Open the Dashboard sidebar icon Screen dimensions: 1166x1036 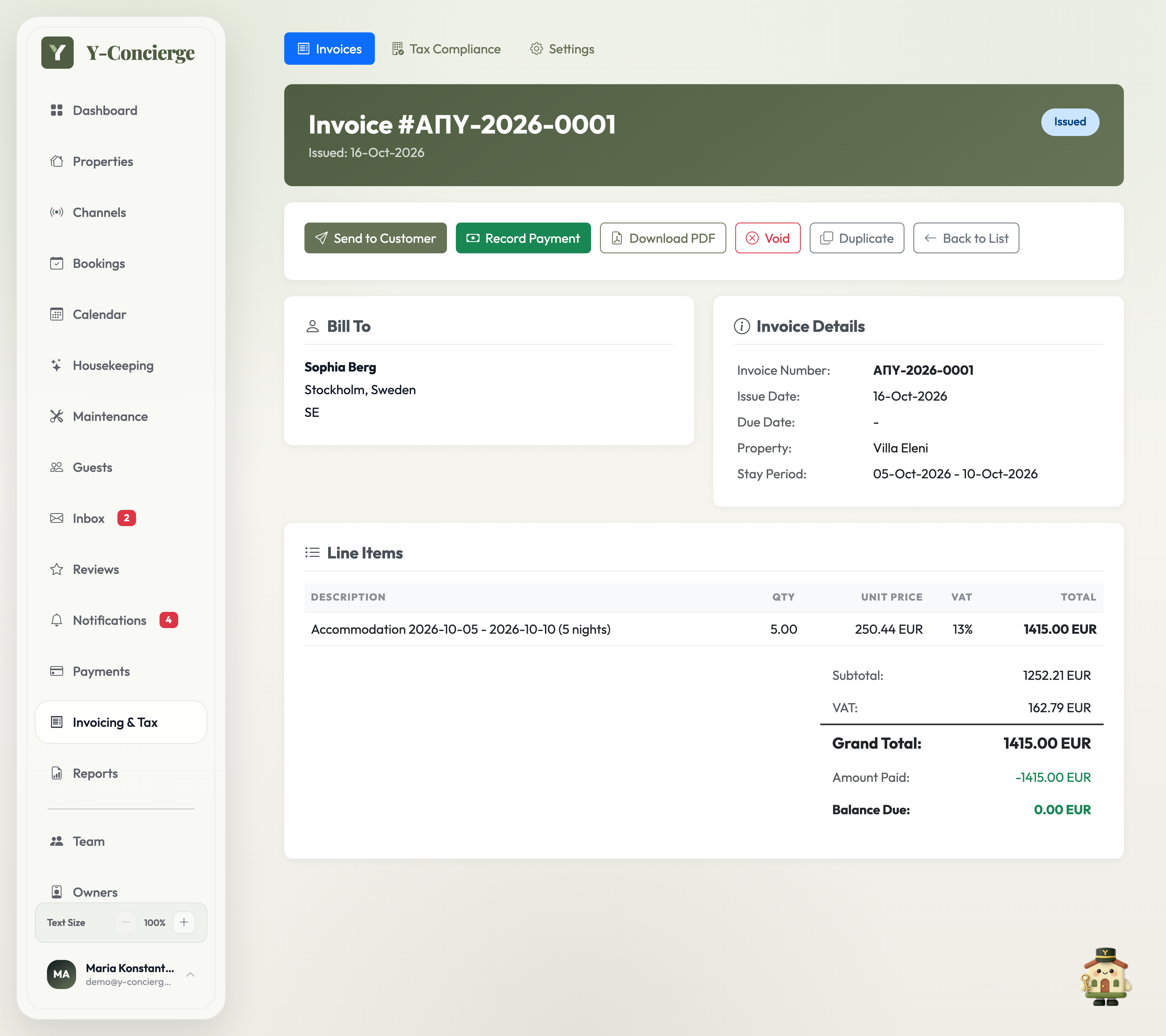point(56,110)
